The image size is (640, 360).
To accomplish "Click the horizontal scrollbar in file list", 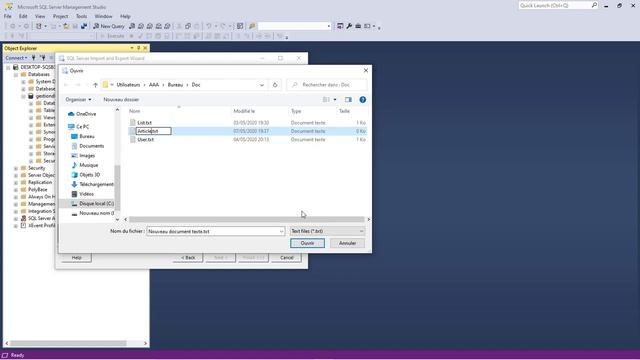I will click(x=247, y=220).
